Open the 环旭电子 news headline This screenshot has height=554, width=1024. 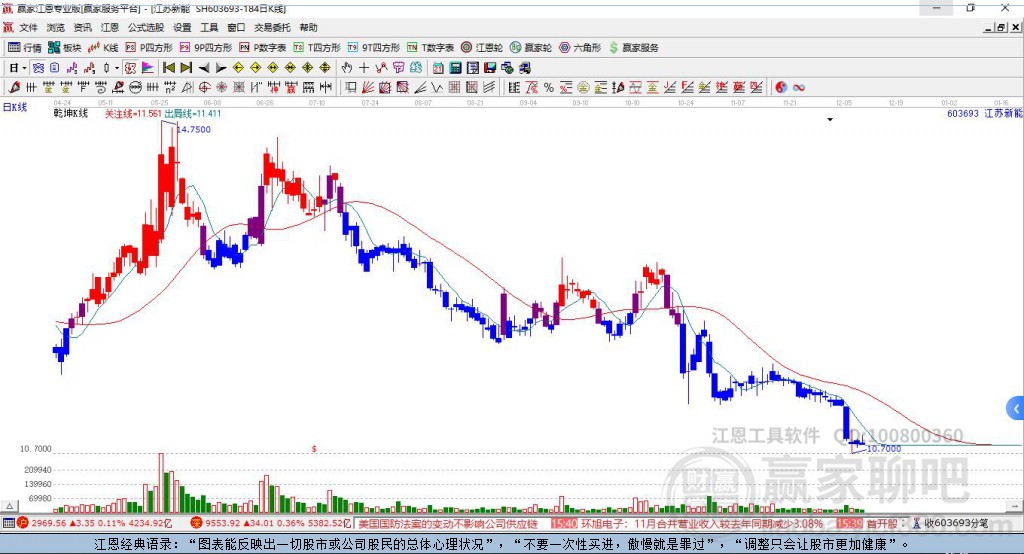point(702,524)
